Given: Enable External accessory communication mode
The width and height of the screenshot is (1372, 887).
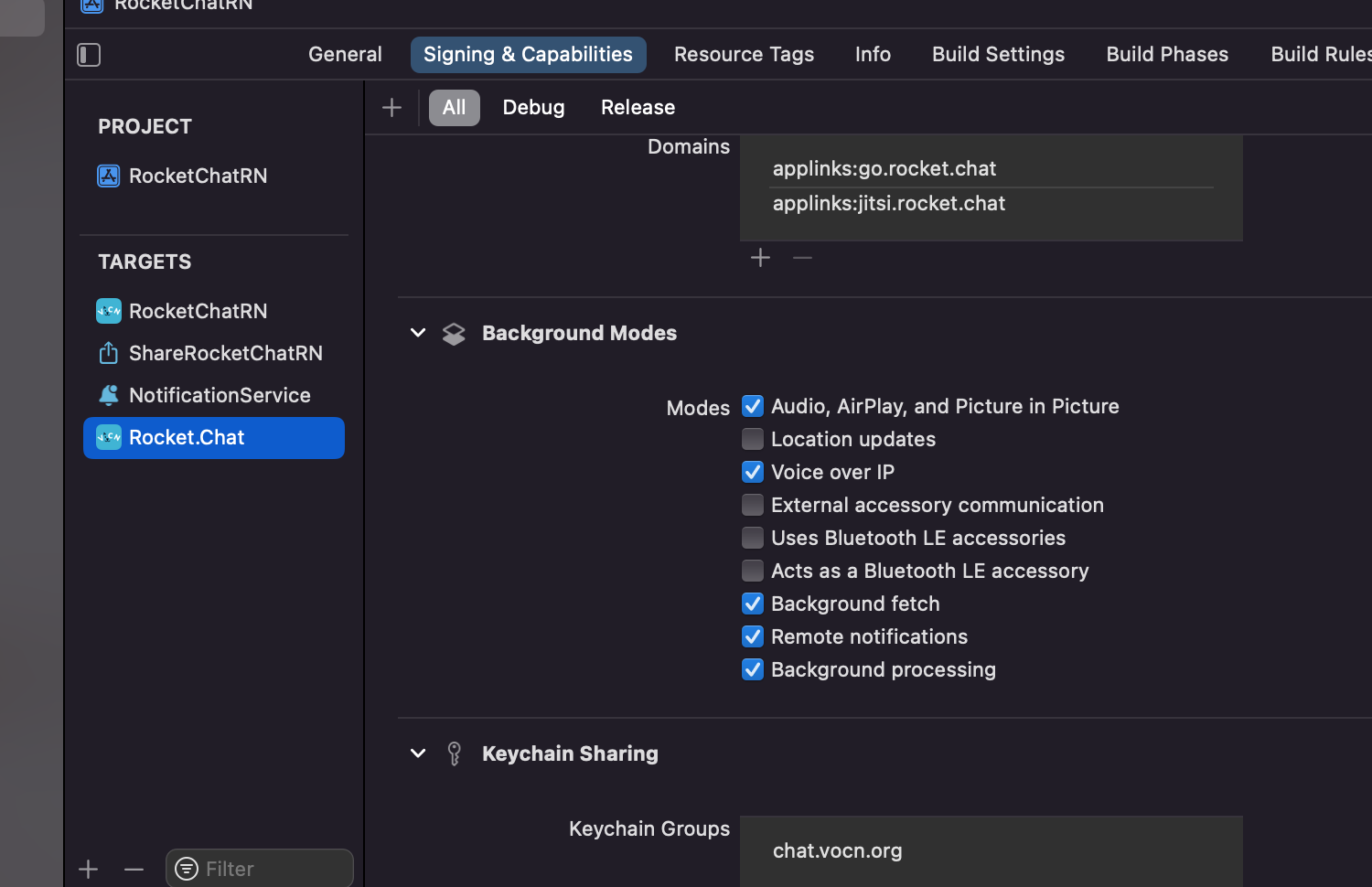Looking at the screenshot, I should coord(753,505).
